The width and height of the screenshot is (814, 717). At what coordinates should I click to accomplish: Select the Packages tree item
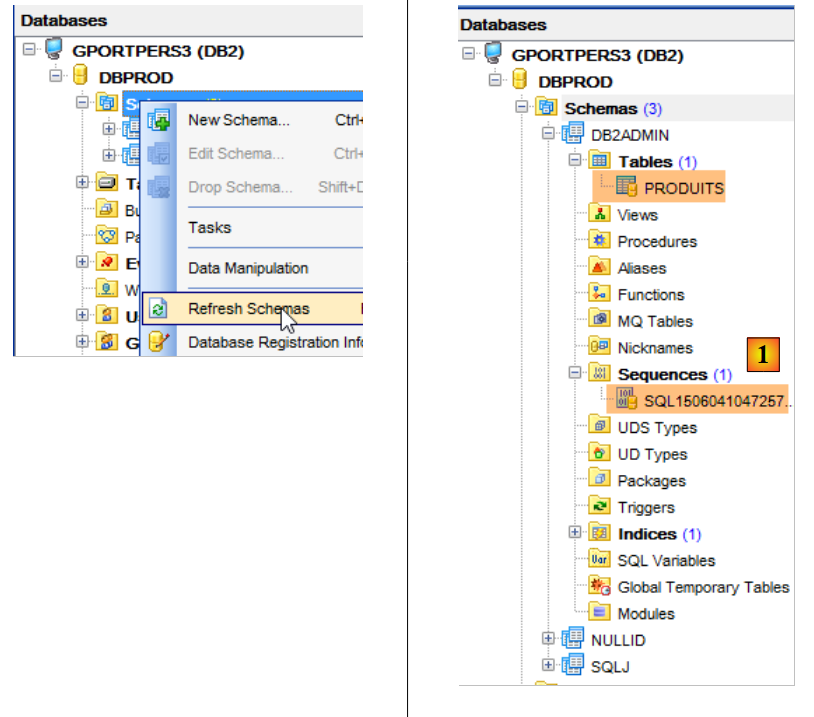click(651, 480)
